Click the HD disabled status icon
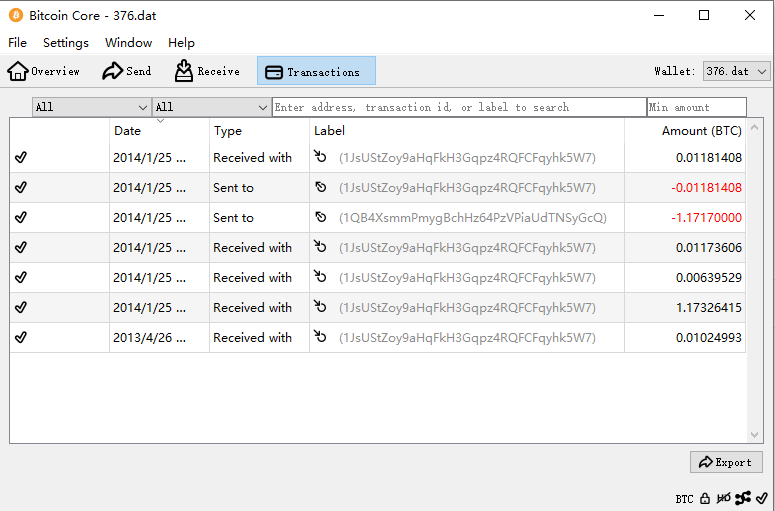 pos(724,498)
